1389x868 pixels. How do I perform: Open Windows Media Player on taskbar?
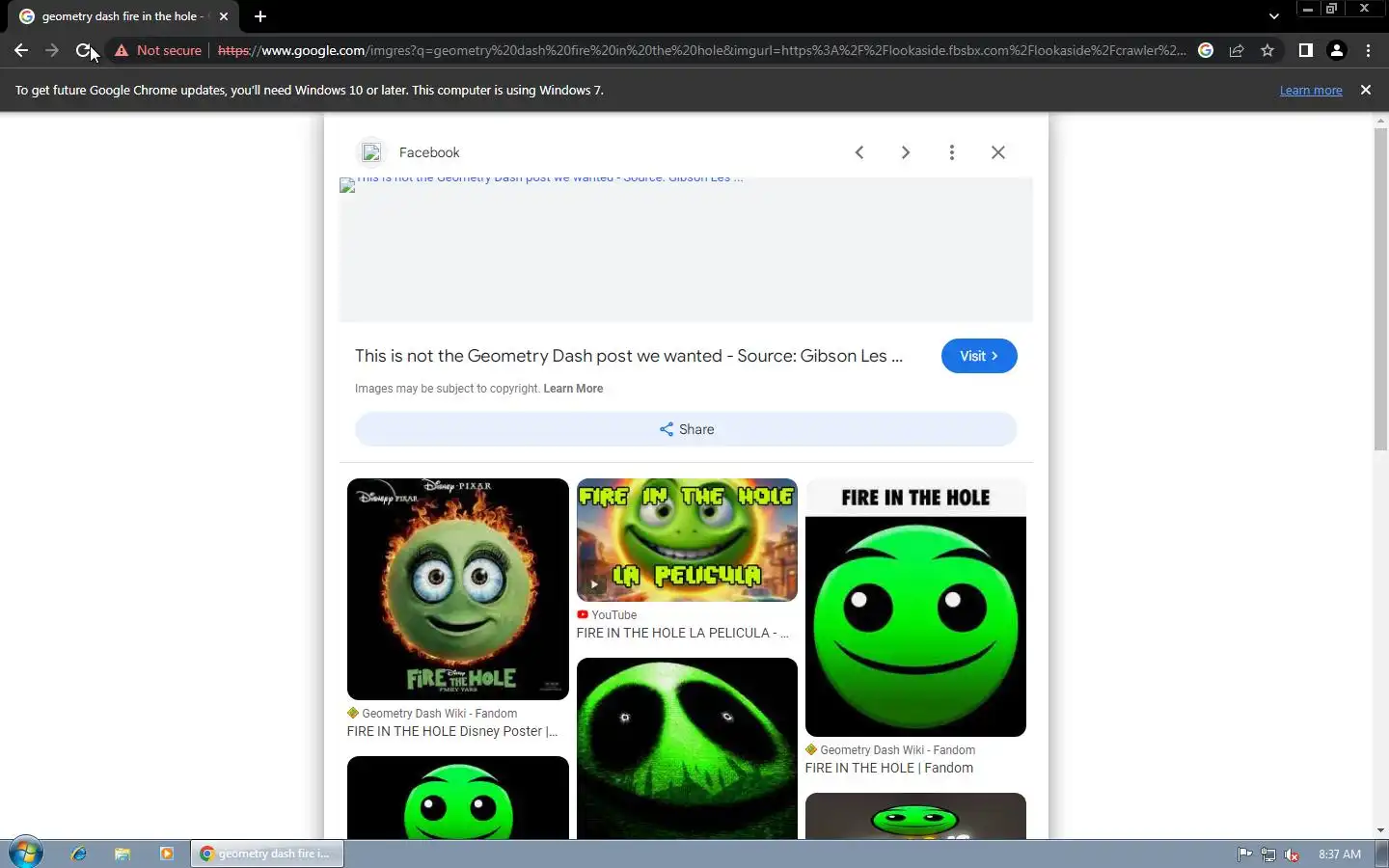[166, 854]
